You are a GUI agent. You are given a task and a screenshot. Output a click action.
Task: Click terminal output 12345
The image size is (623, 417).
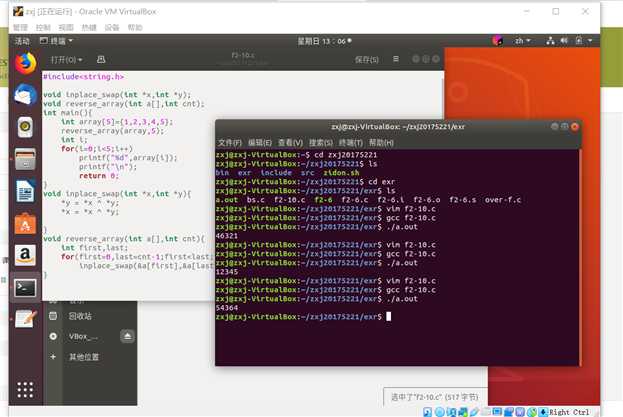226,272
